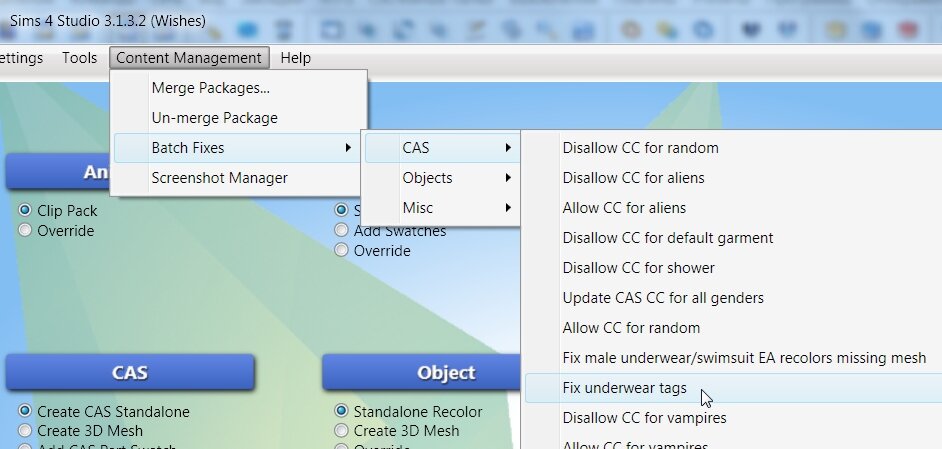
Task: Open the Help menu
Action: [296, 58]
